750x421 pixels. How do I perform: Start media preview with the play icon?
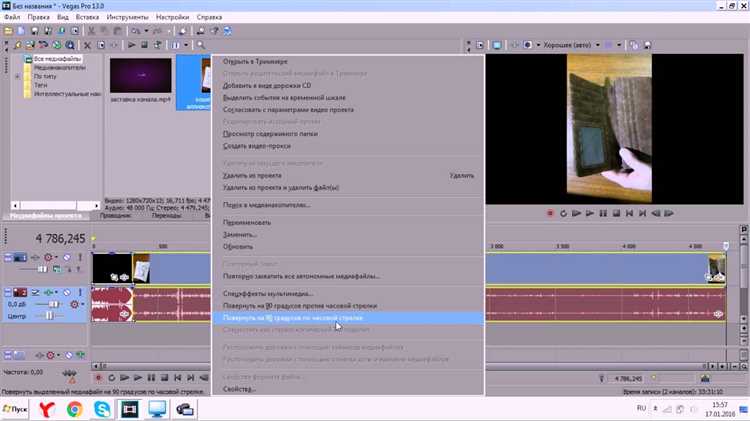pyautogui.click(x=131, y=45)
